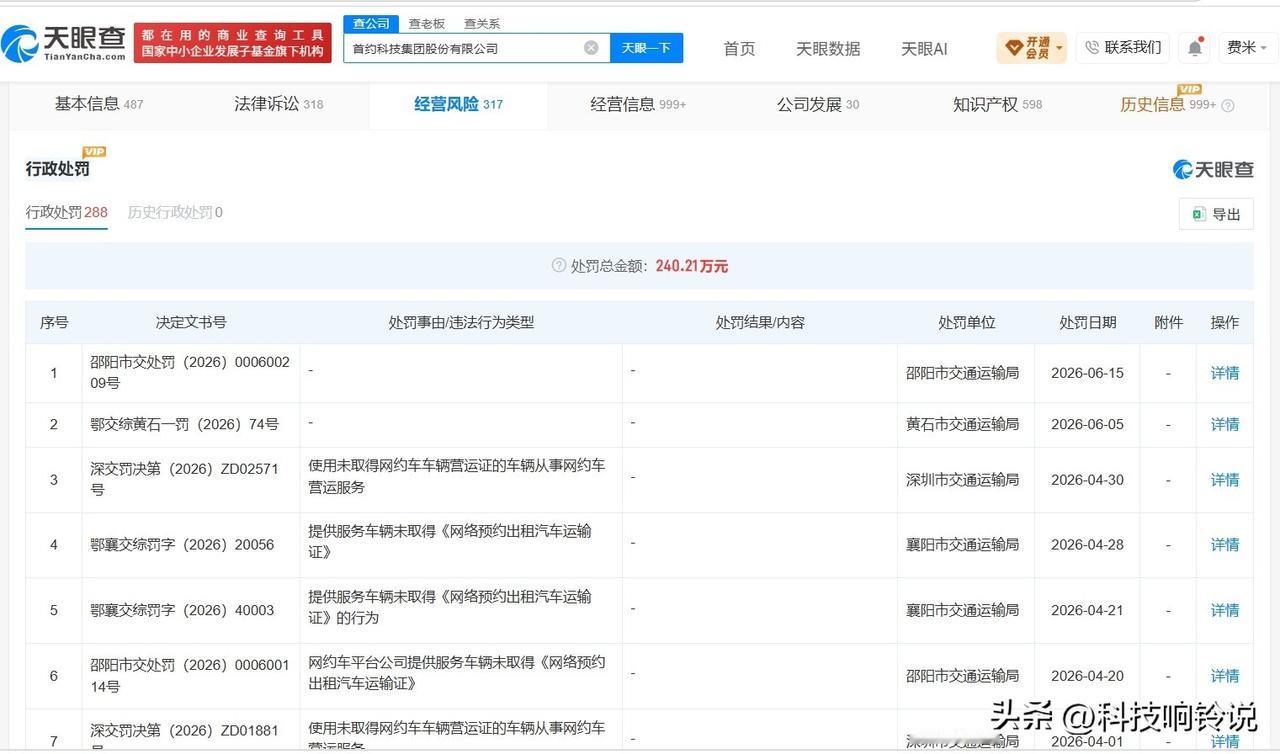Click document number 鄂交综黄石一罚（2026）74号
The height and width of the screenshot is (754, 1280).
(x=184, y=424)
